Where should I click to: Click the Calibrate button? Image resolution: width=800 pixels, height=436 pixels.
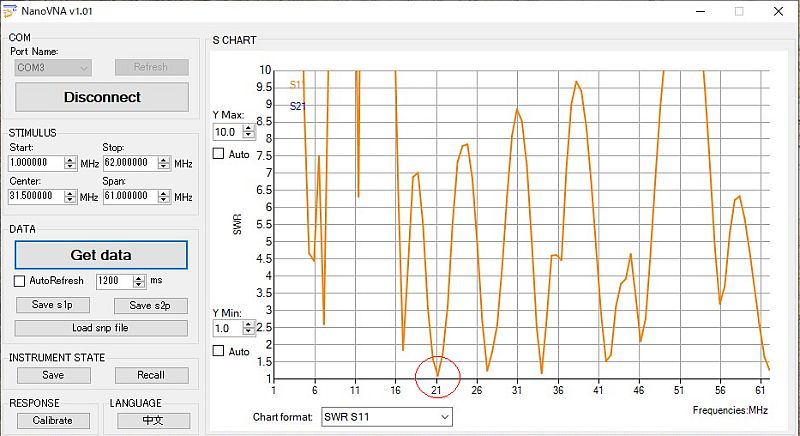point(52,420)
